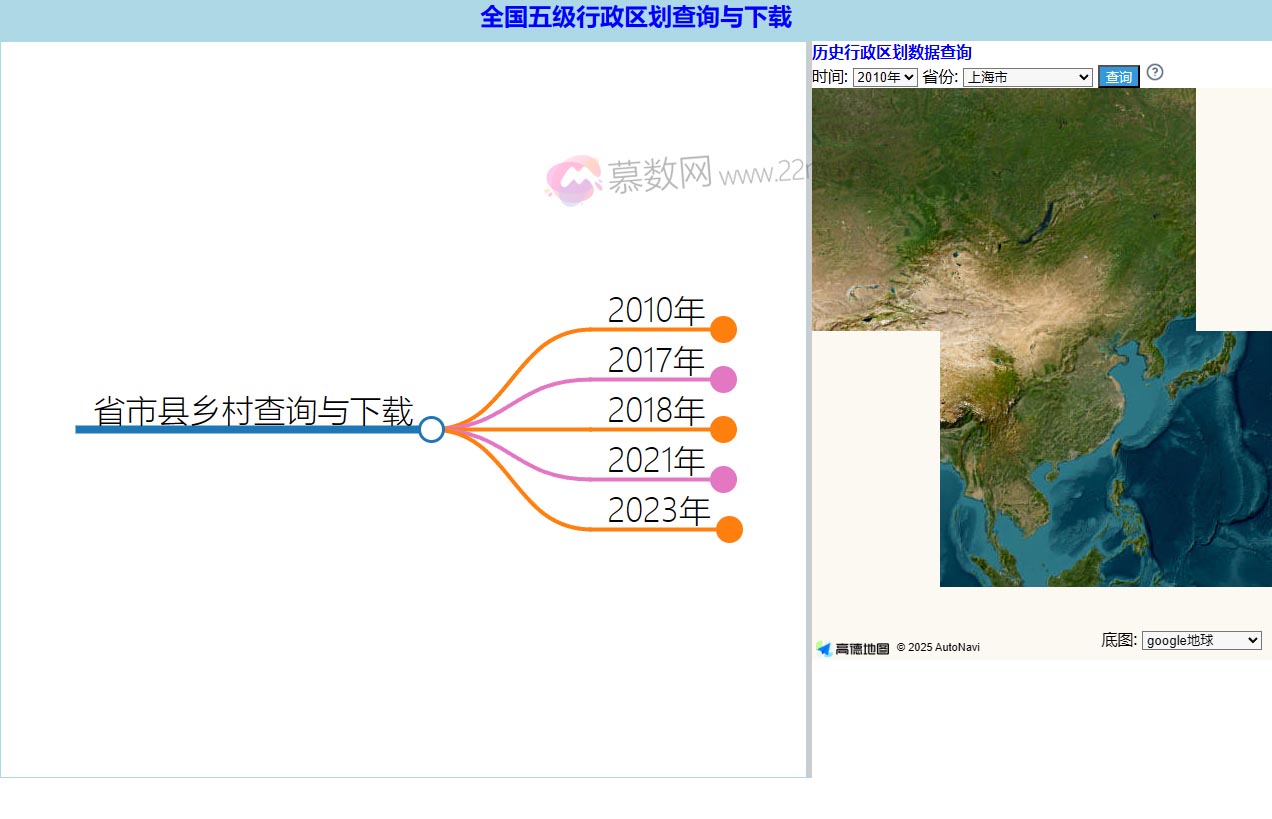The height and width of the screenshot is (819, 1272).
Task: Click the circular help question mark icon
Action: click(1155, 73)
